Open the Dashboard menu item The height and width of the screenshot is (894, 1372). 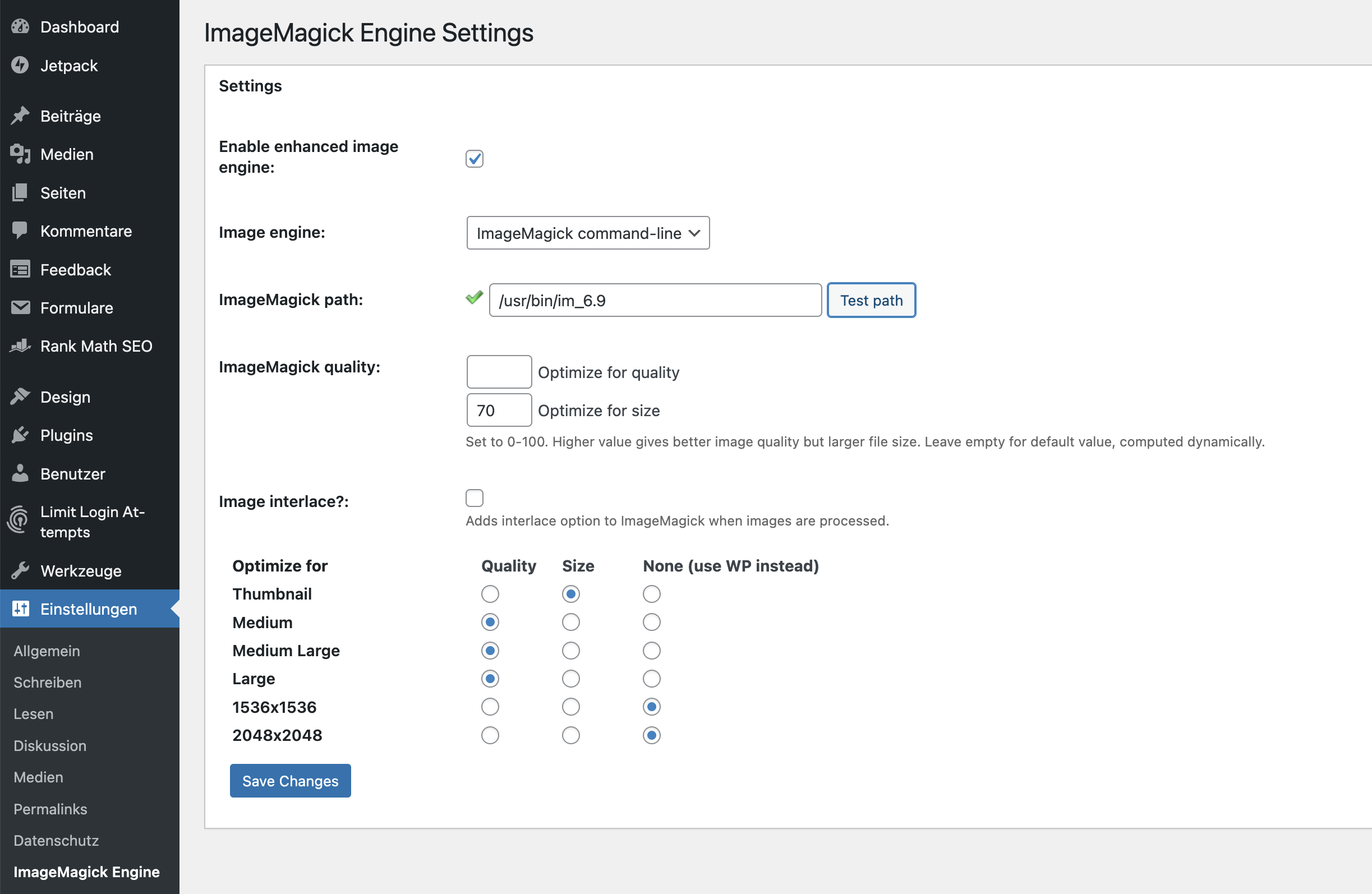pos(89,26)
